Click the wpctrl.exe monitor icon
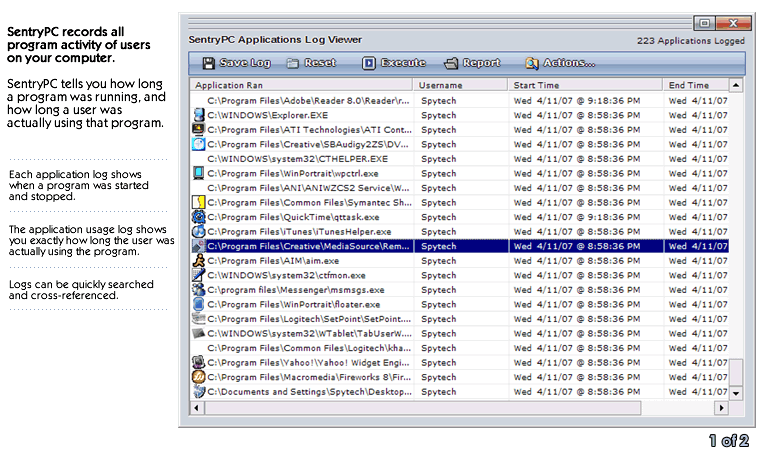The width and height of the screenshot is (761, 454). point(199,173)
